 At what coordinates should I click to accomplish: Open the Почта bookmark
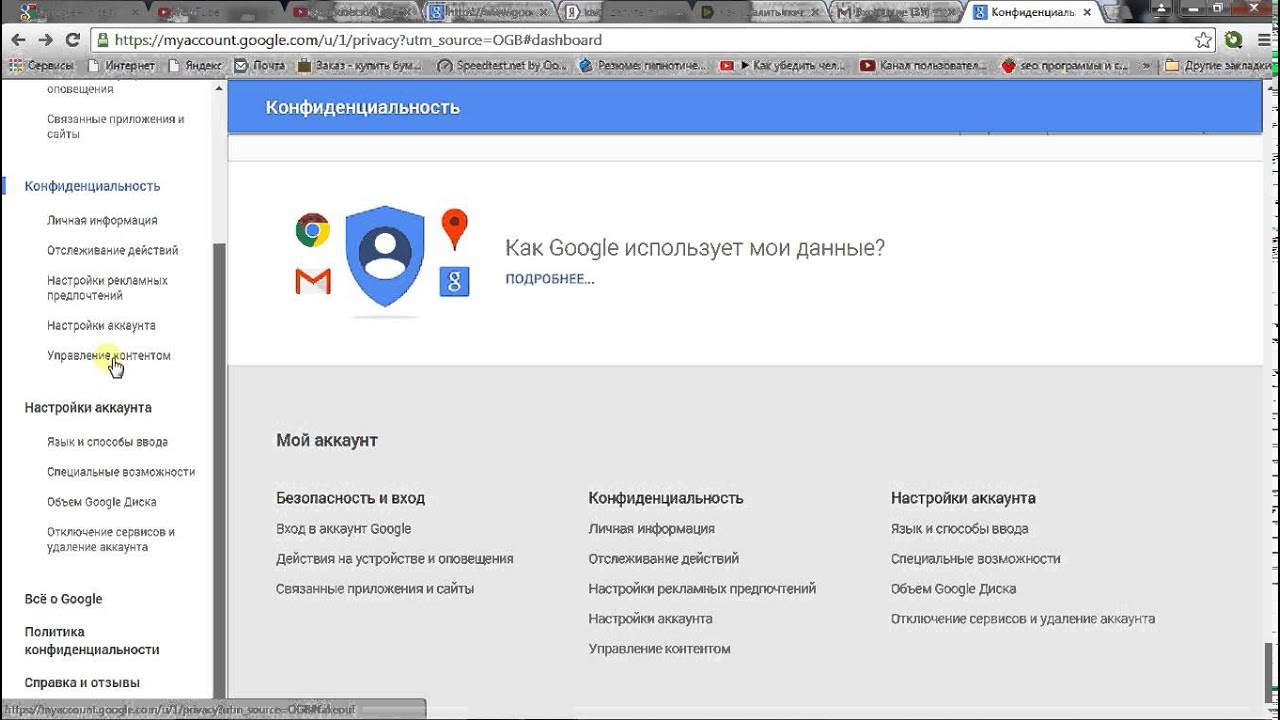pos(259,65)
